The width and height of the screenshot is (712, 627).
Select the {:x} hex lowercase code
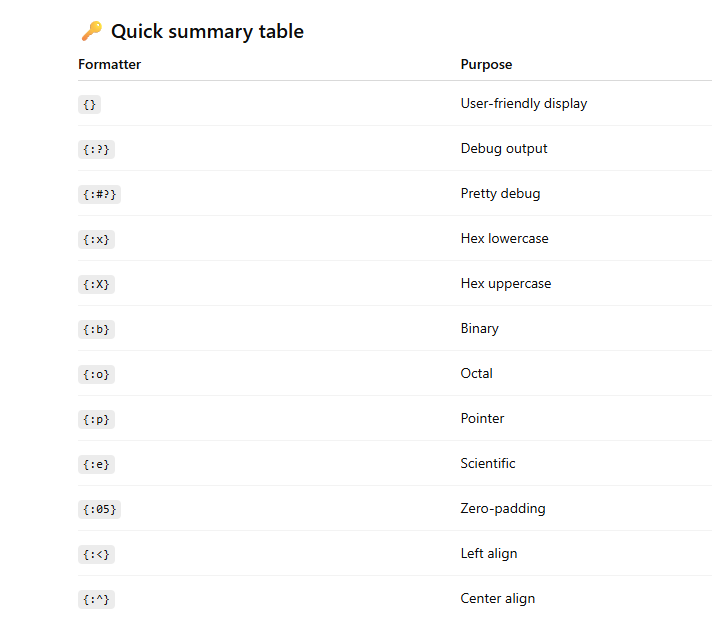(96, 239)
